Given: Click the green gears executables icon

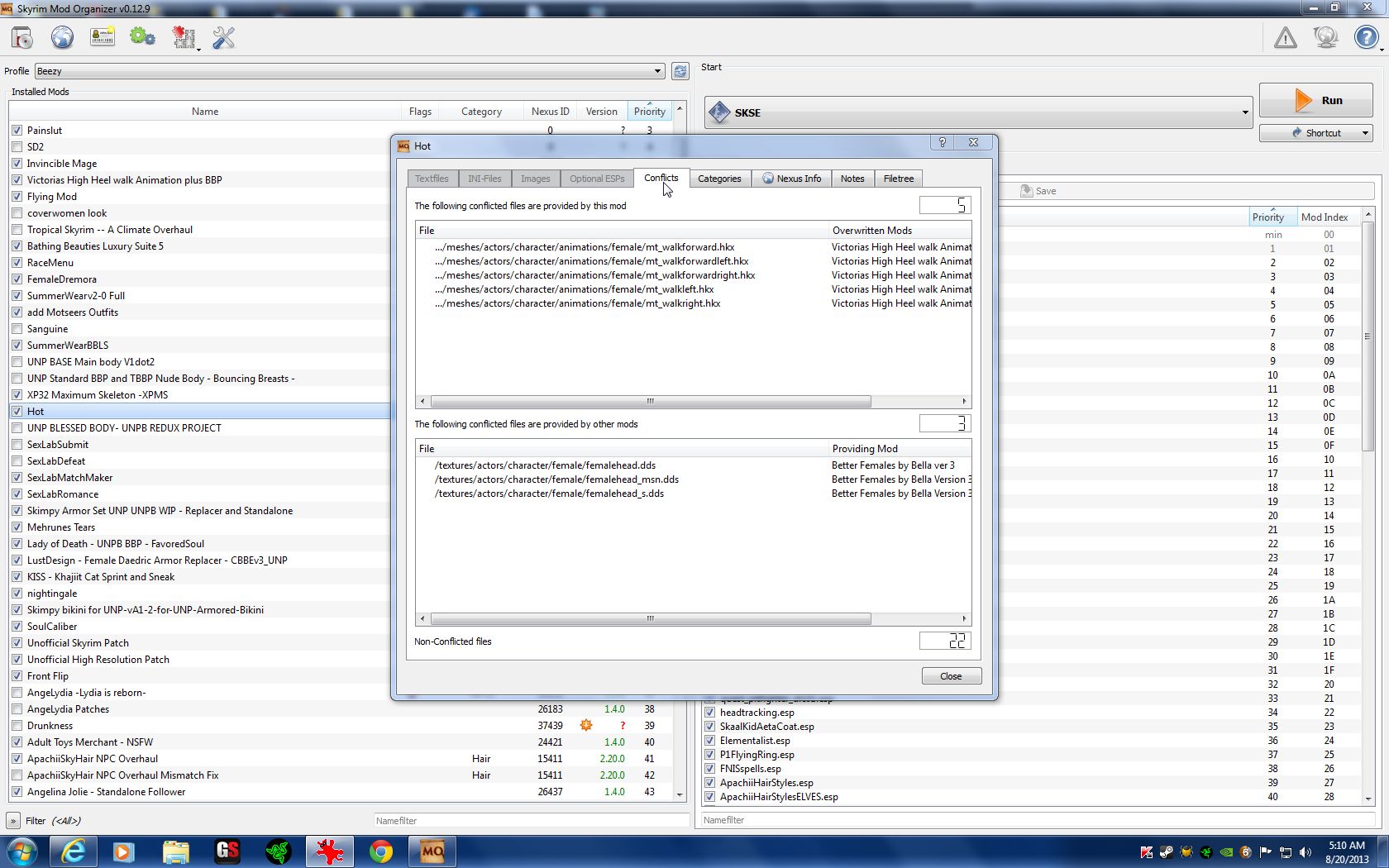Looking at the screenshot, I should (142, 38).
